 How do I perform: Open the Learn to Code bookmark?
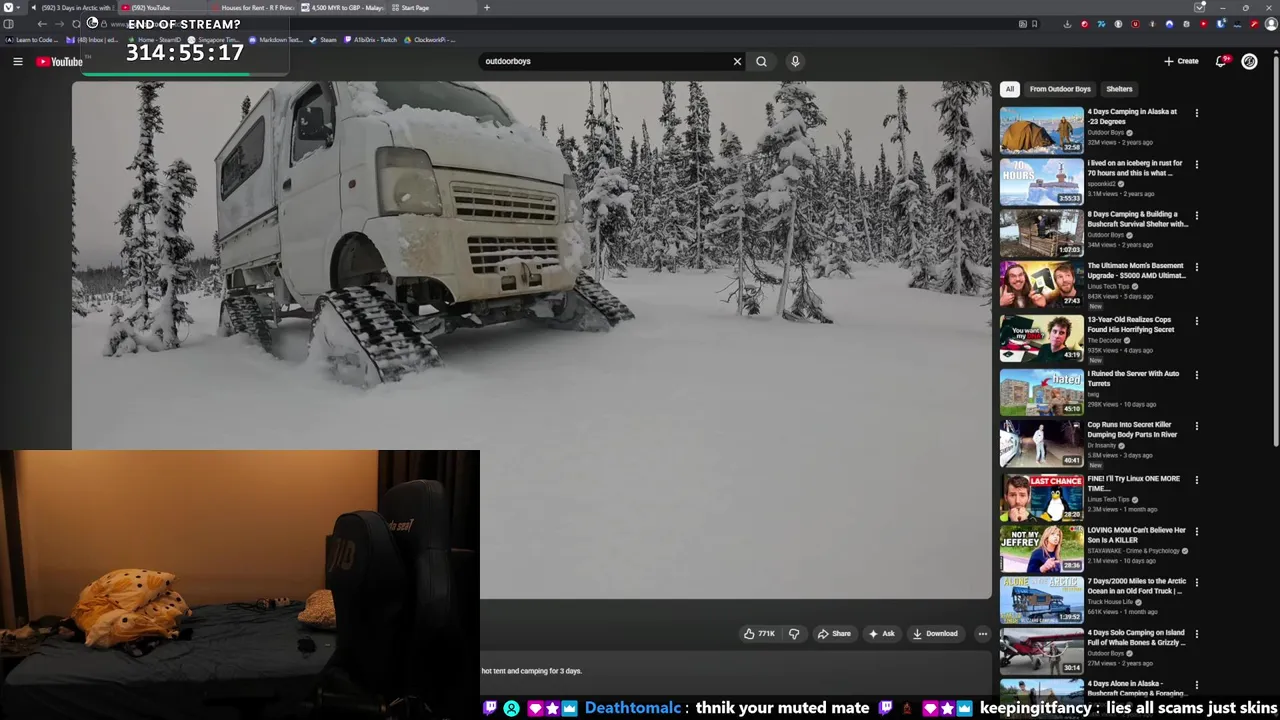pos(33,40)
